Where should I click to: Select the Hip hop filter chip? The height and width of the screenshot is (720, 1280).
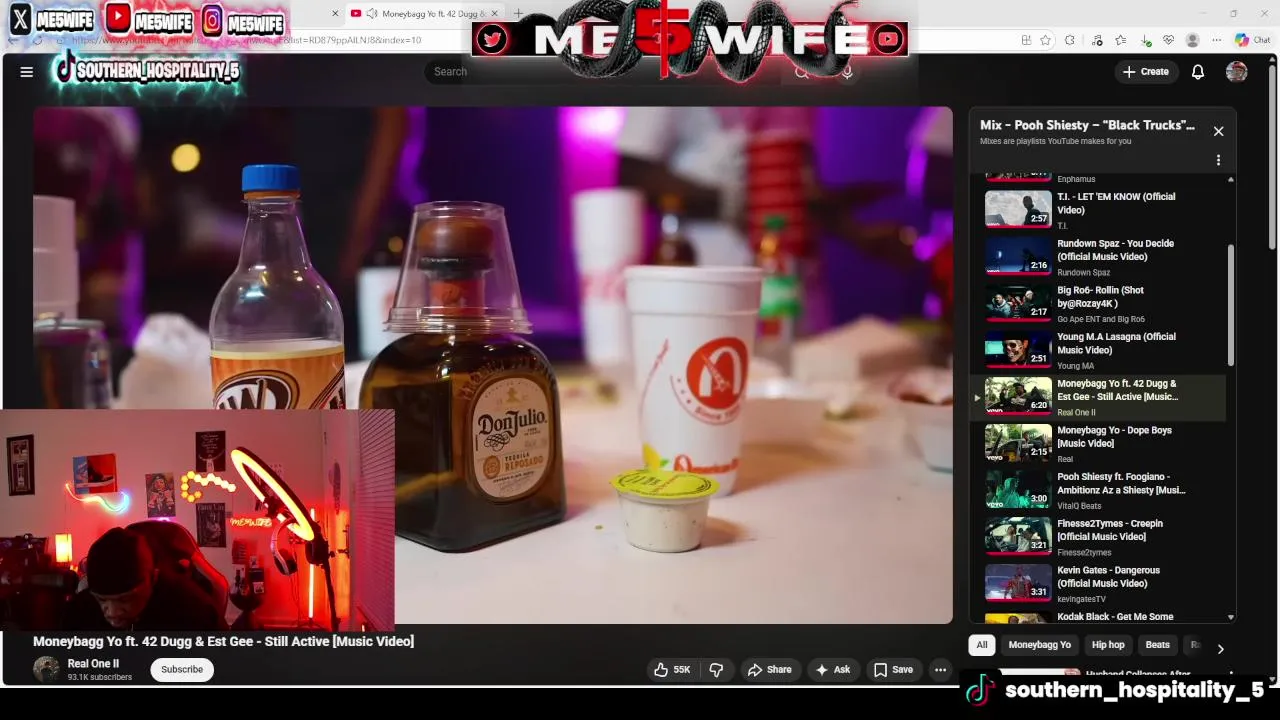click(x=1108, y=645)
